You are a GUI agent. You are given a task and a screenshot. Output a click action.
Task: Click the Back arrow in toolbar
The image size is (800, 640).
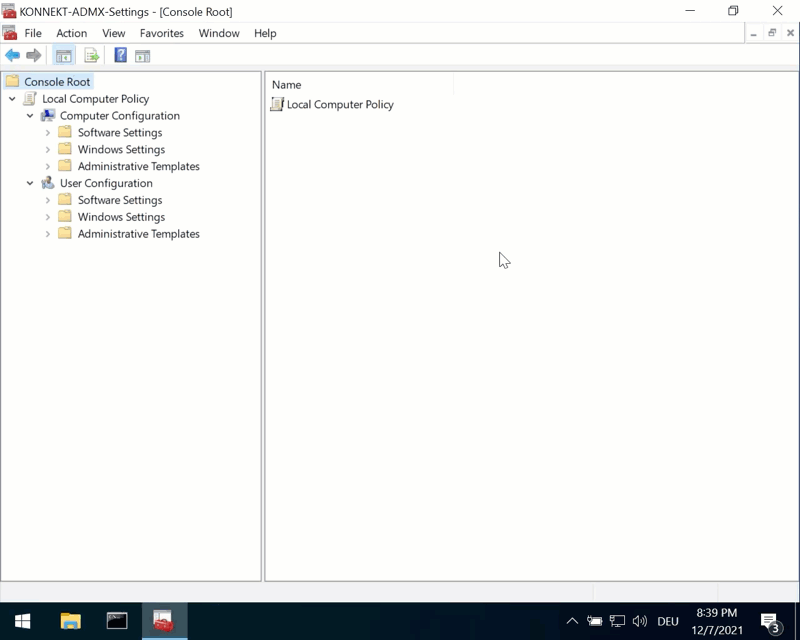click(x=12, y=55)
